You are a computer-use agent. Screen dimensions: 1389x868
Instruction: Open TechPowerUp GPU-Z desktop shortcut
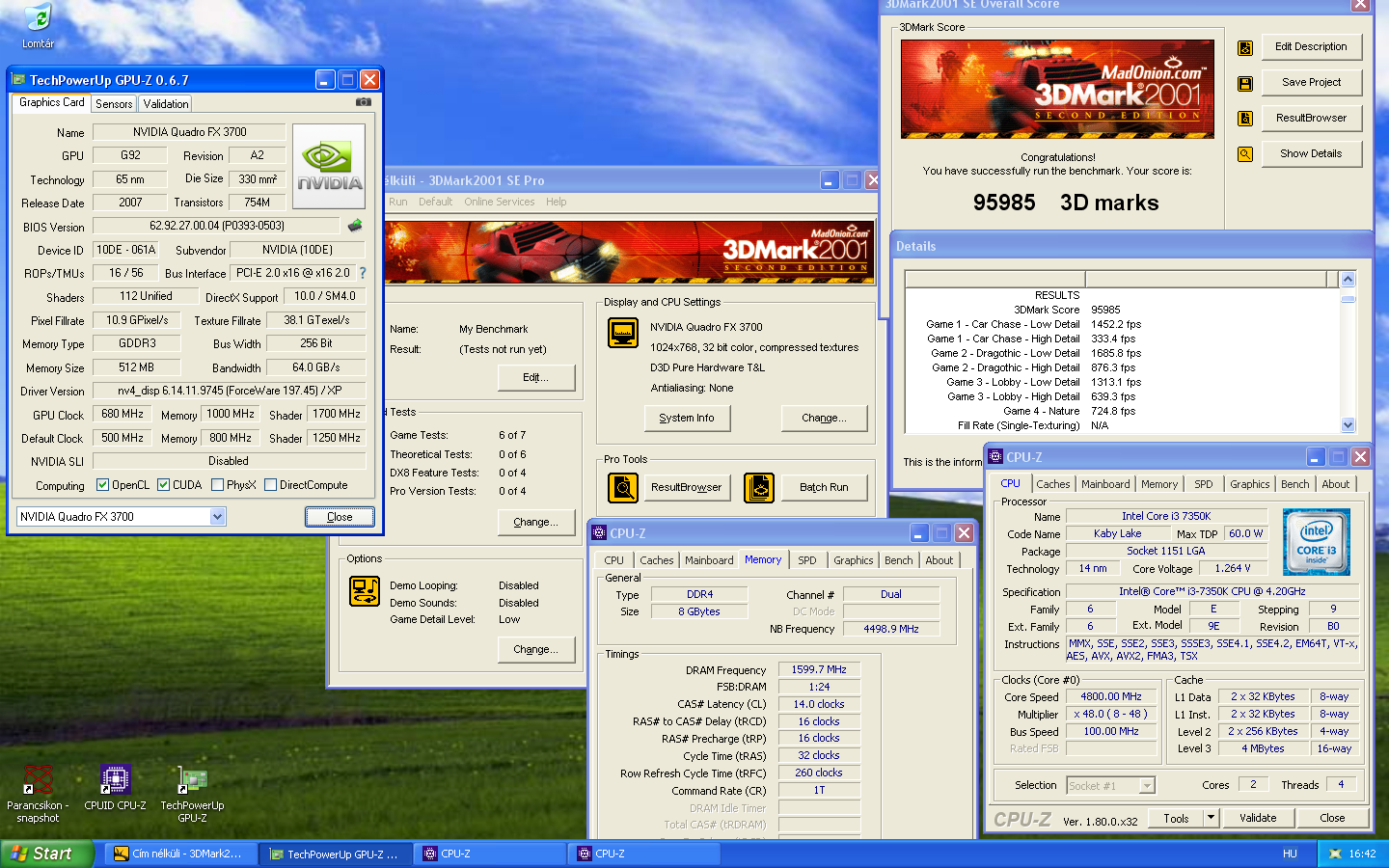click(x=192, y=794)
